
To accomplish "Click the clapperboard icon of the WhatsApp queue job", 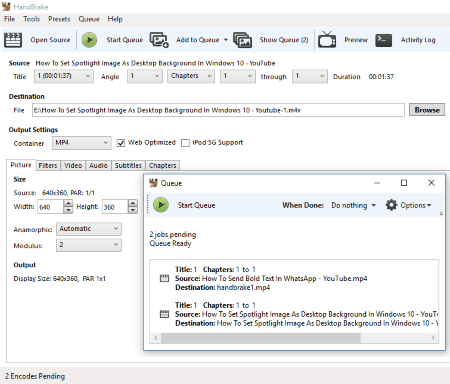I will tap(164, 278).
